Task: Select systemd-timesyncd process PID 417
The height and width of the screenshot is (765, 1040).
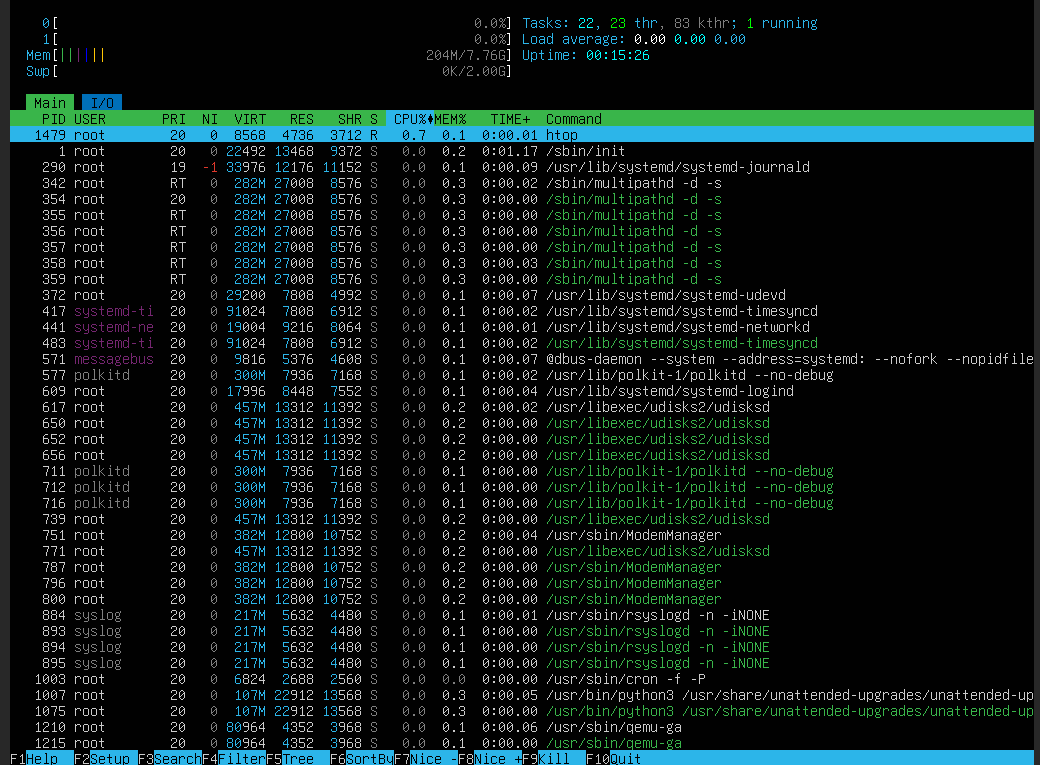Action: (x=522, y=311)
